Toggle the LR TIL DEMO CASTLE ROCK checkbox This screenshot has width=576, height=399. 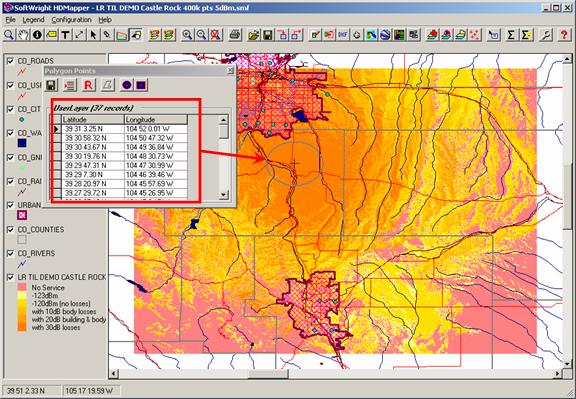pos(10,277)
